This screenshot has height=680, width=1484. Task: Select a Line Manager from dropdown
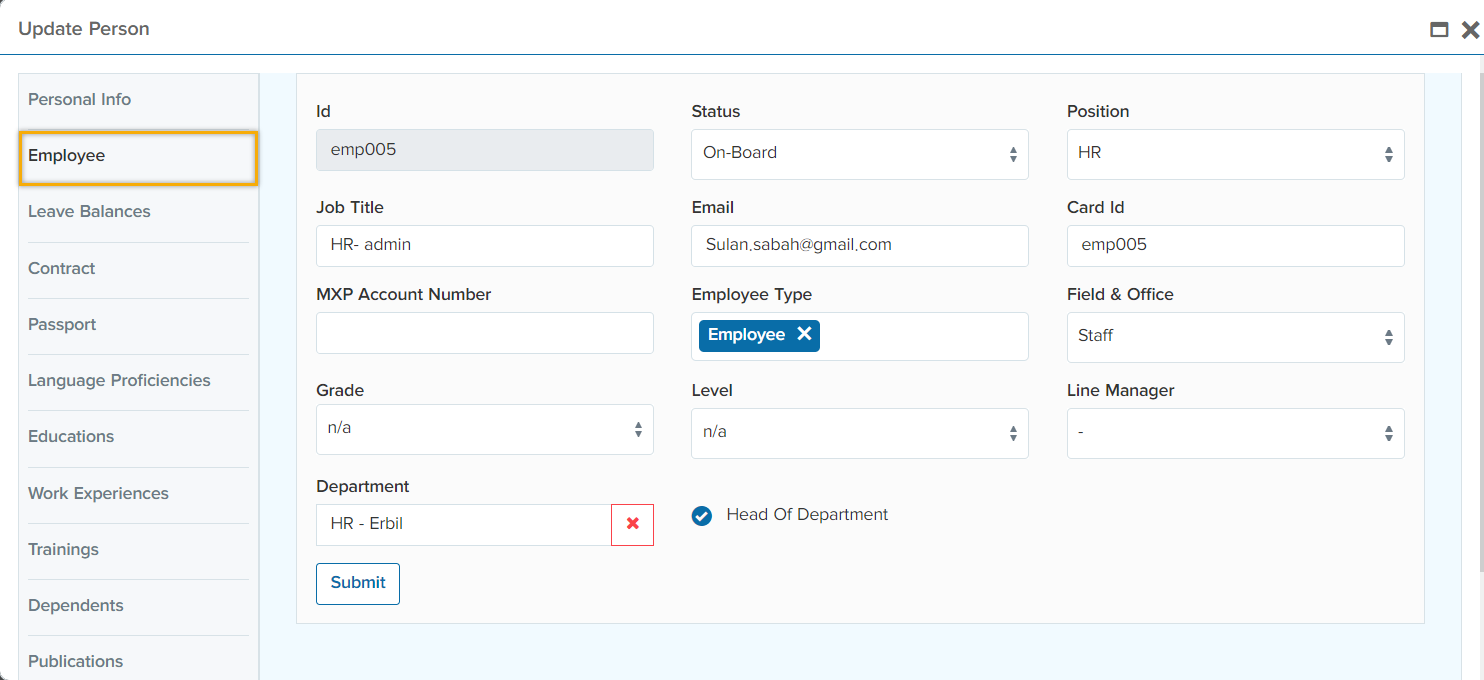click(1235, 433)
